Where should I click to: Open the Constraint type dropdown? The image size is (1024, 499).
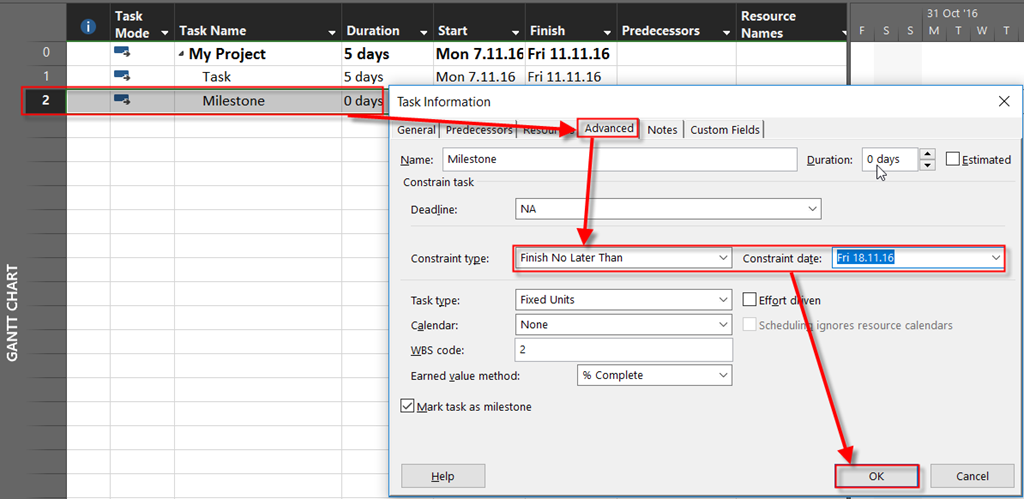[x=723, y=258]
